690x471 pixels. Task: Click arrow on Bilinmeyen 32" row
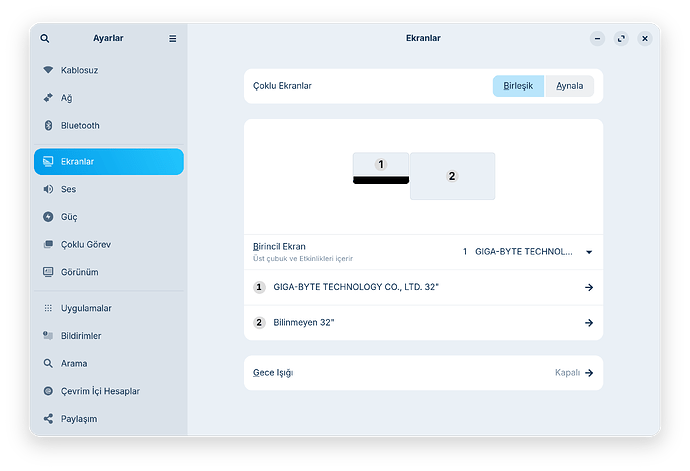click(589, 323)
